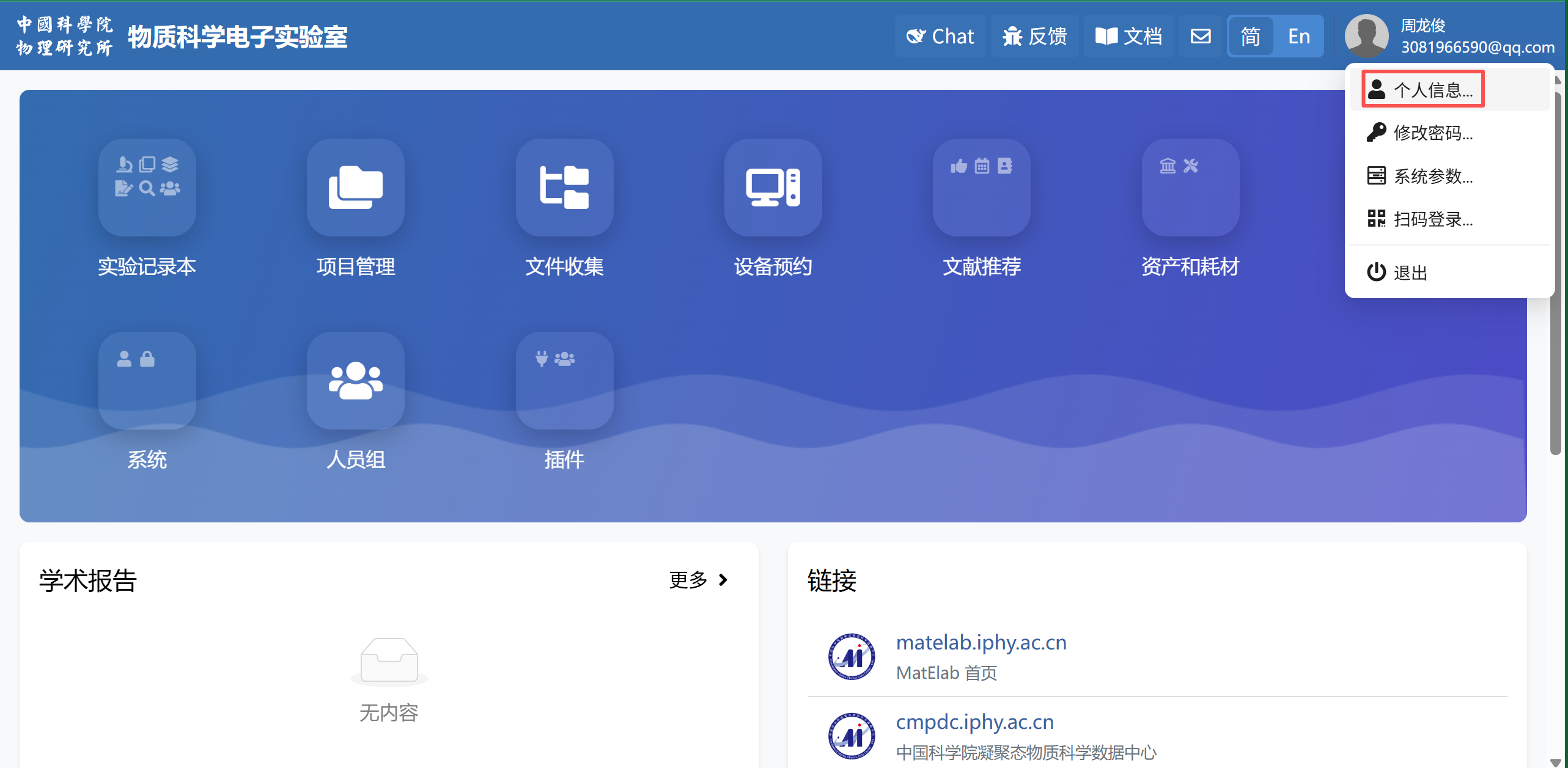Click the mail envelope icon in header
The width and height of the screenshot is (1568, 768).
coord(1201,36)
